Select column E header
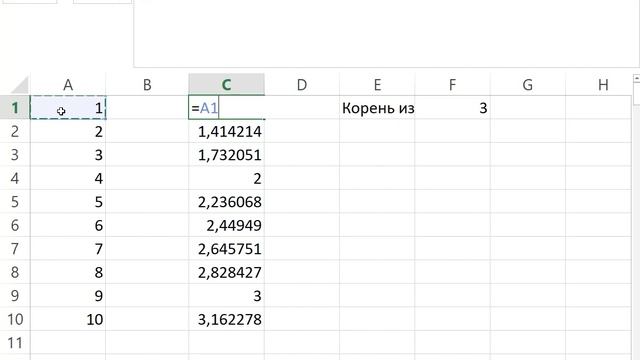Viewport: 640px width, 360px height. pyautogui.click(x=377, y=84)
